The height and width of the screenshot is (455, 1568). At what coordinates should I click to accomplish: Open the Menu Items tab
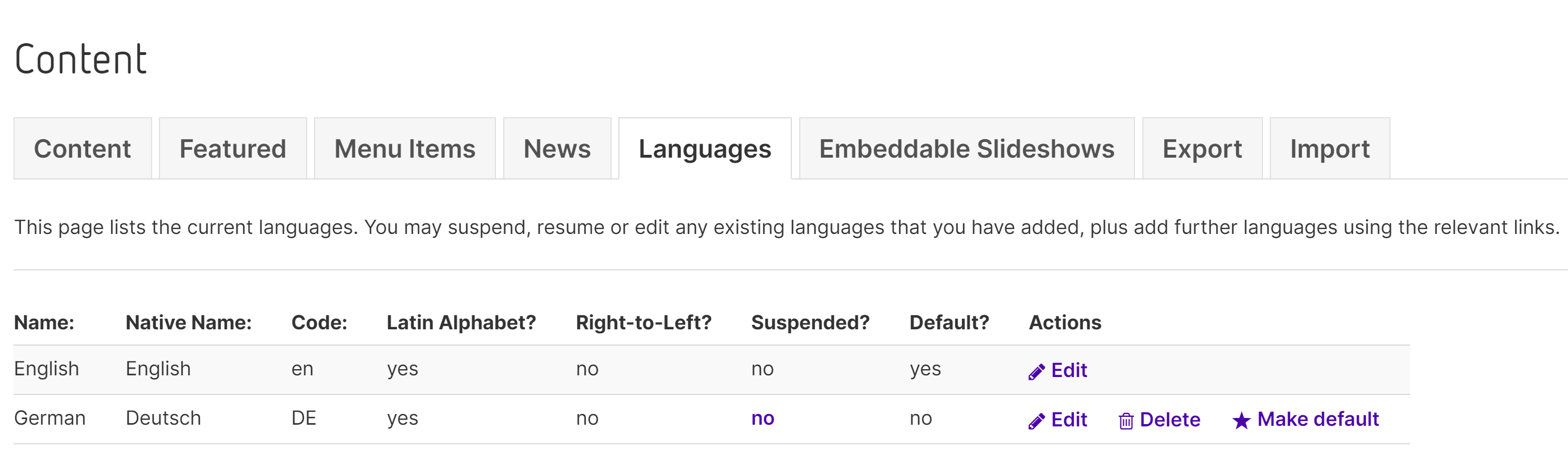pos(405,149)
